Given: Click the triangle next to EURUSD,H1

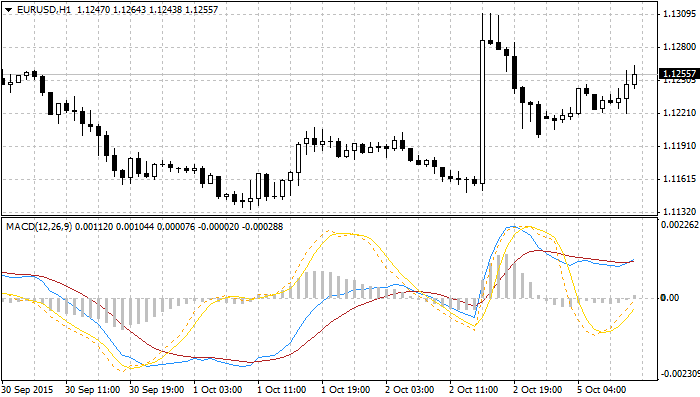Looking at the screenshot, I should [x=8, y=10].
